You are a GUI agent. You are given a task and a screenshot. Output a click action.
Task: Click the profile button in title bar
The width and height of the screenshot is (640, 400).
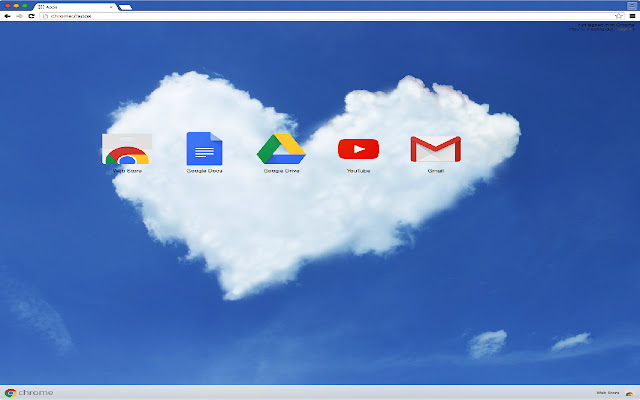coord(632,6)
